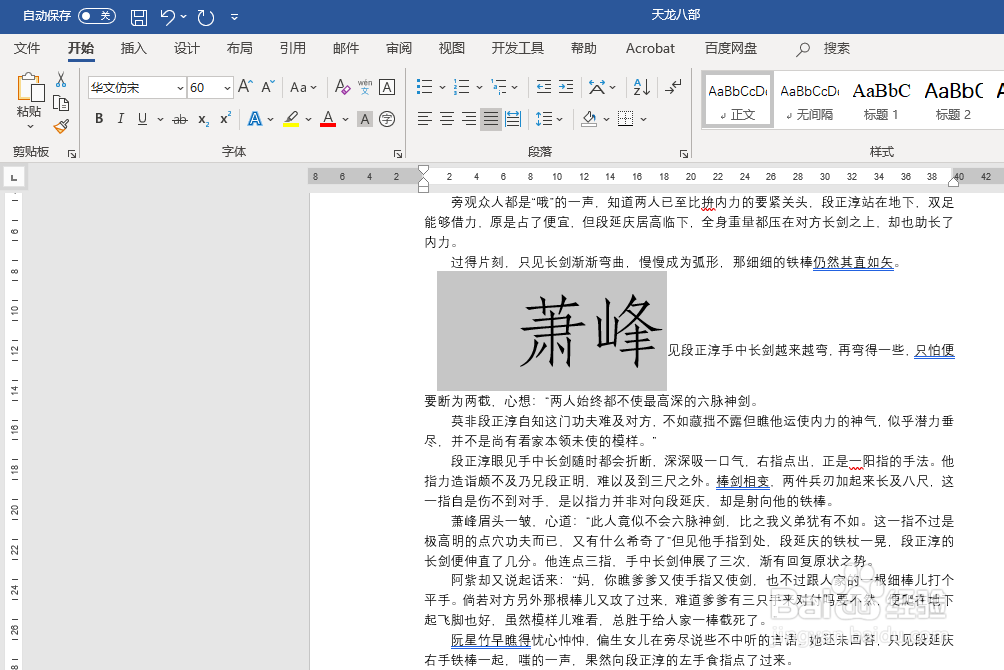Apply the red font color
The image size is (1004, 670).
328,119
